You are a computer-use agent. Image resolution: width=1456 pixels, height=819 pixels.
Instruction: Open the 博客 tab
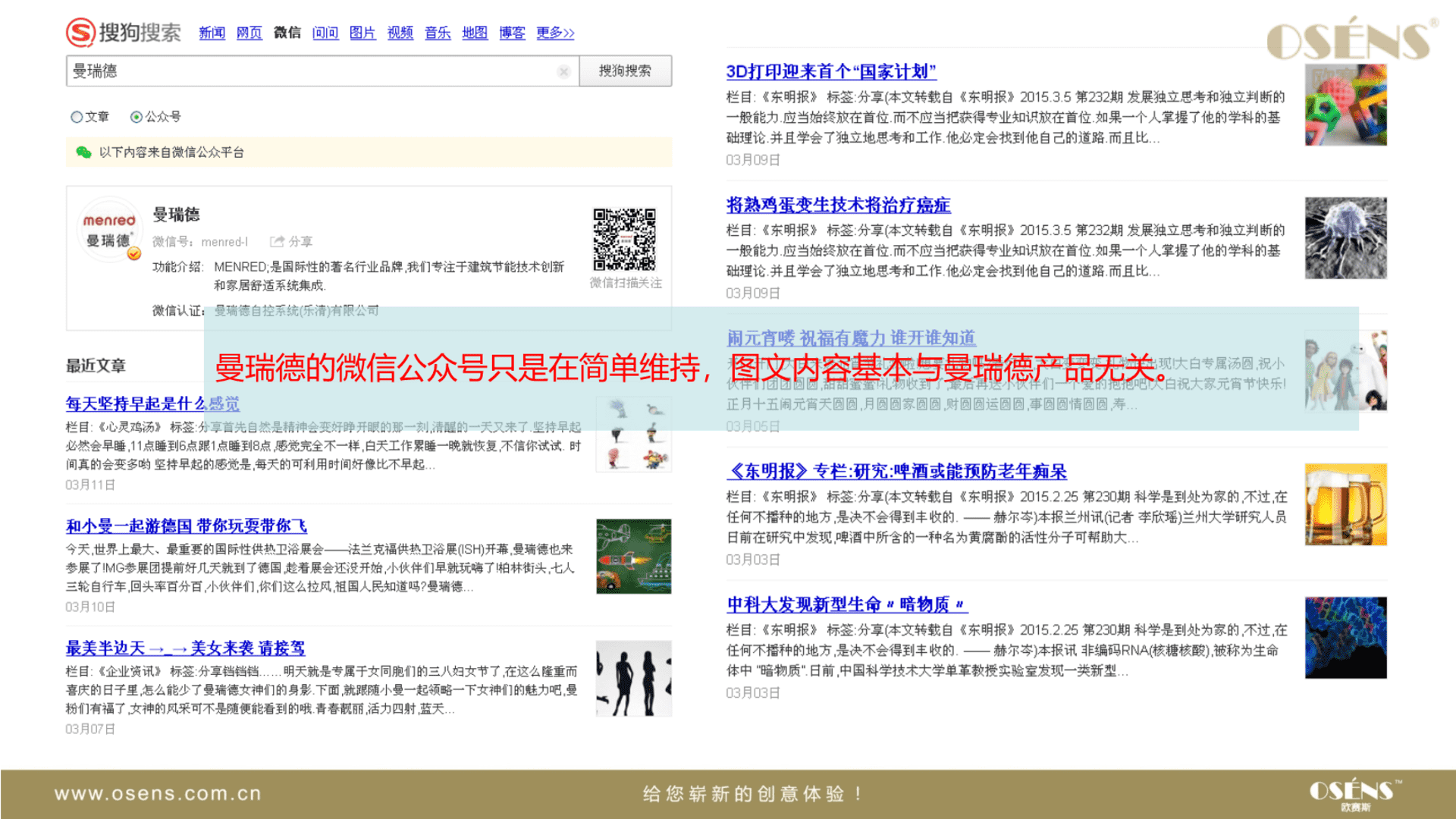click(513, 33)
